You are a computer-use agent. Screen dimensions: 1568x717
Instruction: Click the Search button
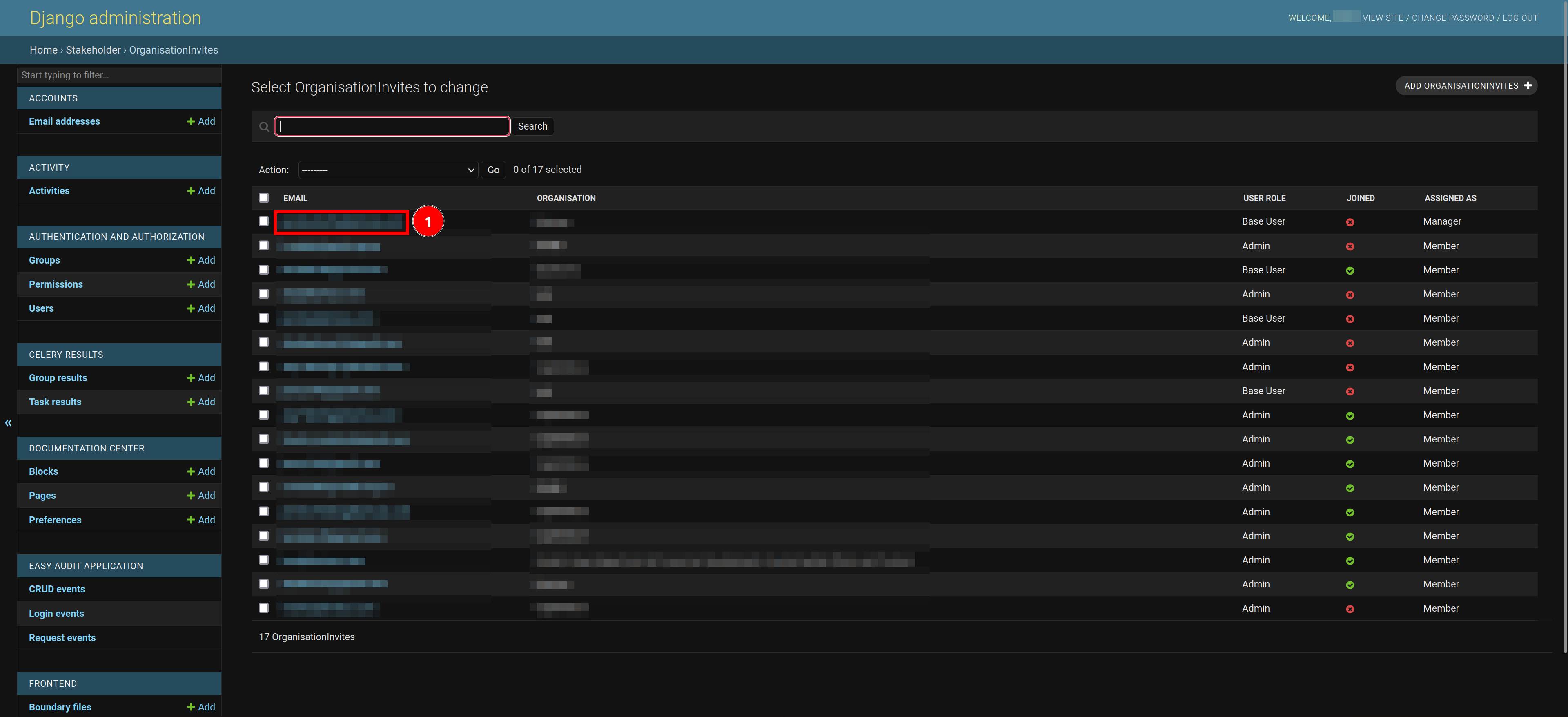pos(533,126)
